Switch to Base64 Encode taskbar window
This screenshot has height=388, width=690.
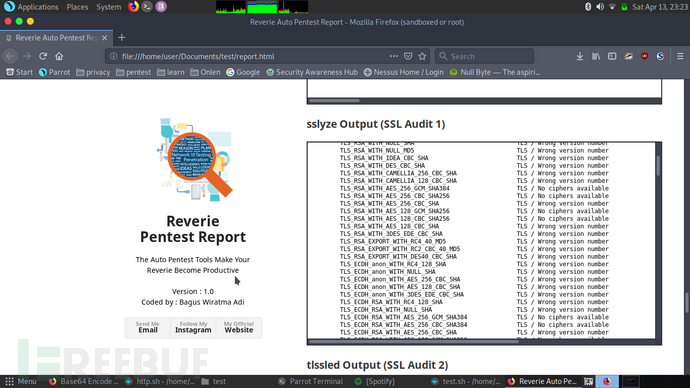pos(84,381)
